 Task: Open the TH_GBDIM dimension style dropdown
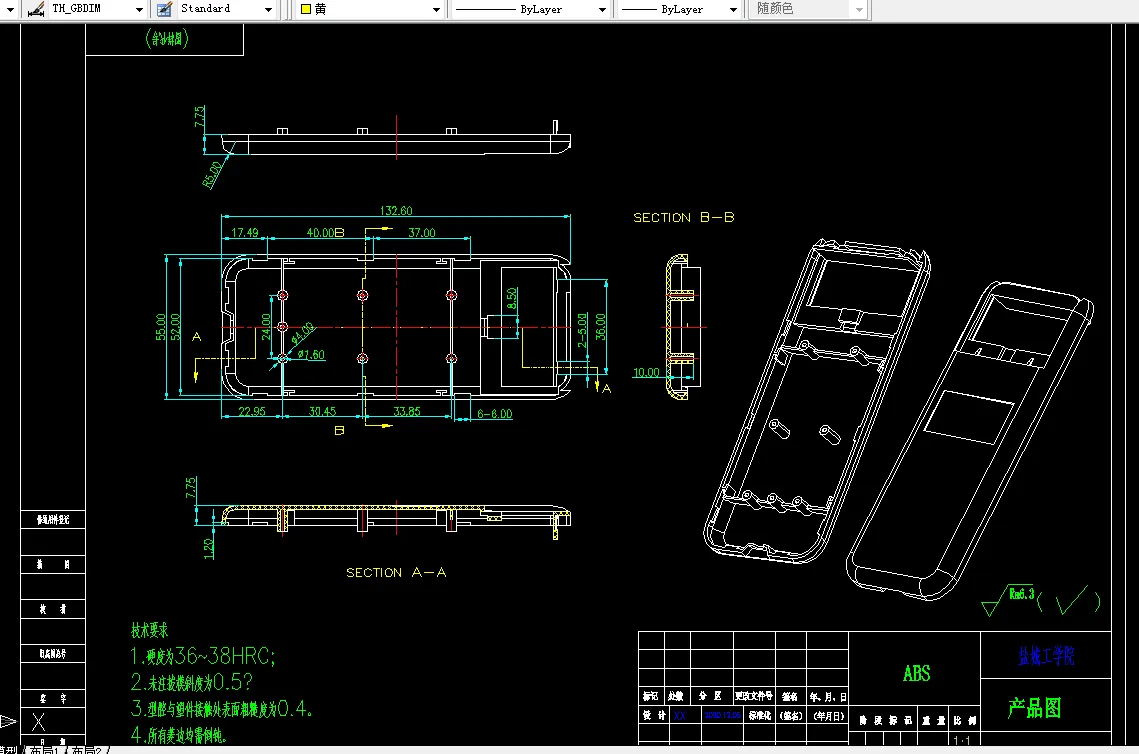(x=139, y=9)
